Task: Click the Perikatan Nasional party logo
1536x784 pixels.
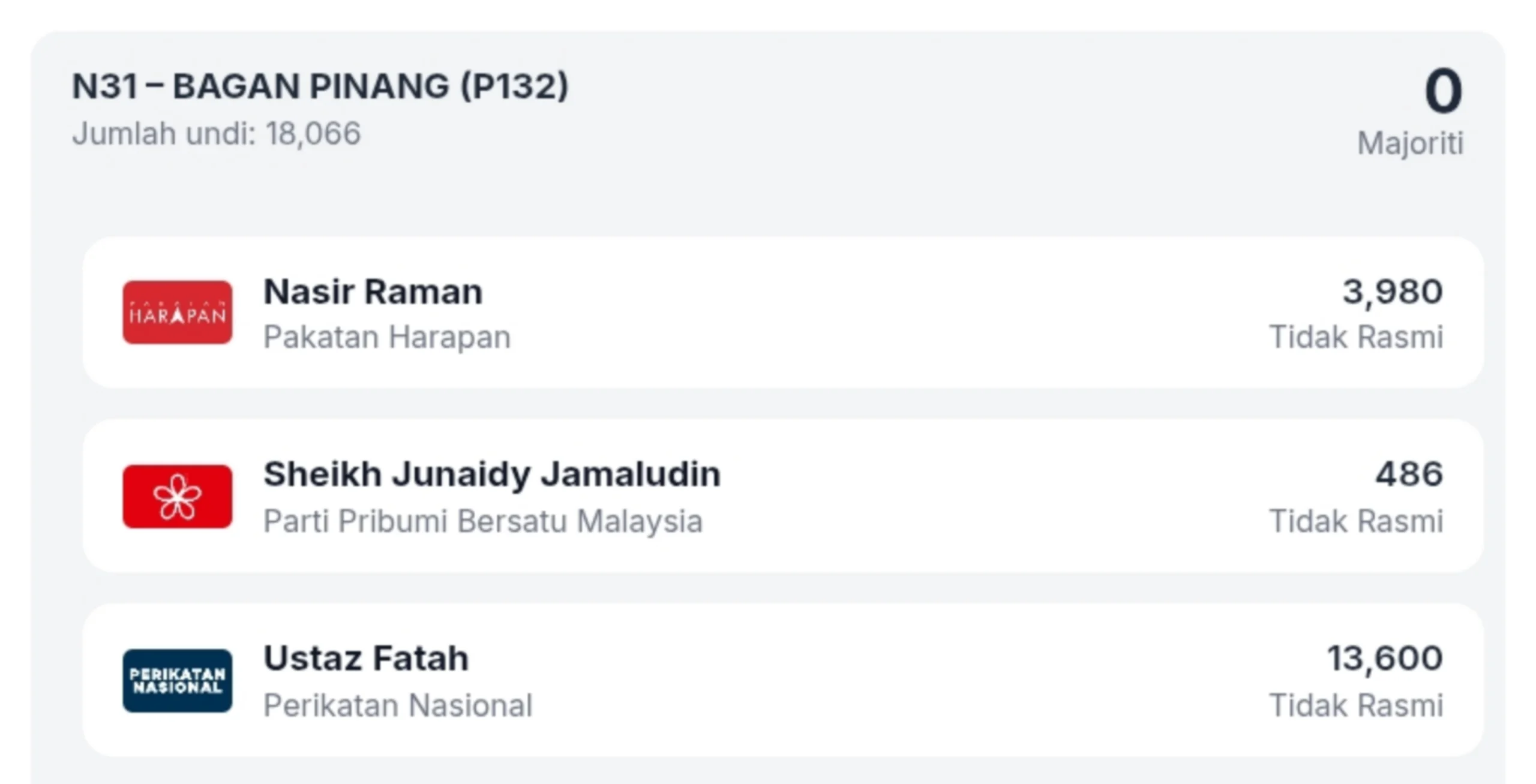Action: (x=178, y=681)
